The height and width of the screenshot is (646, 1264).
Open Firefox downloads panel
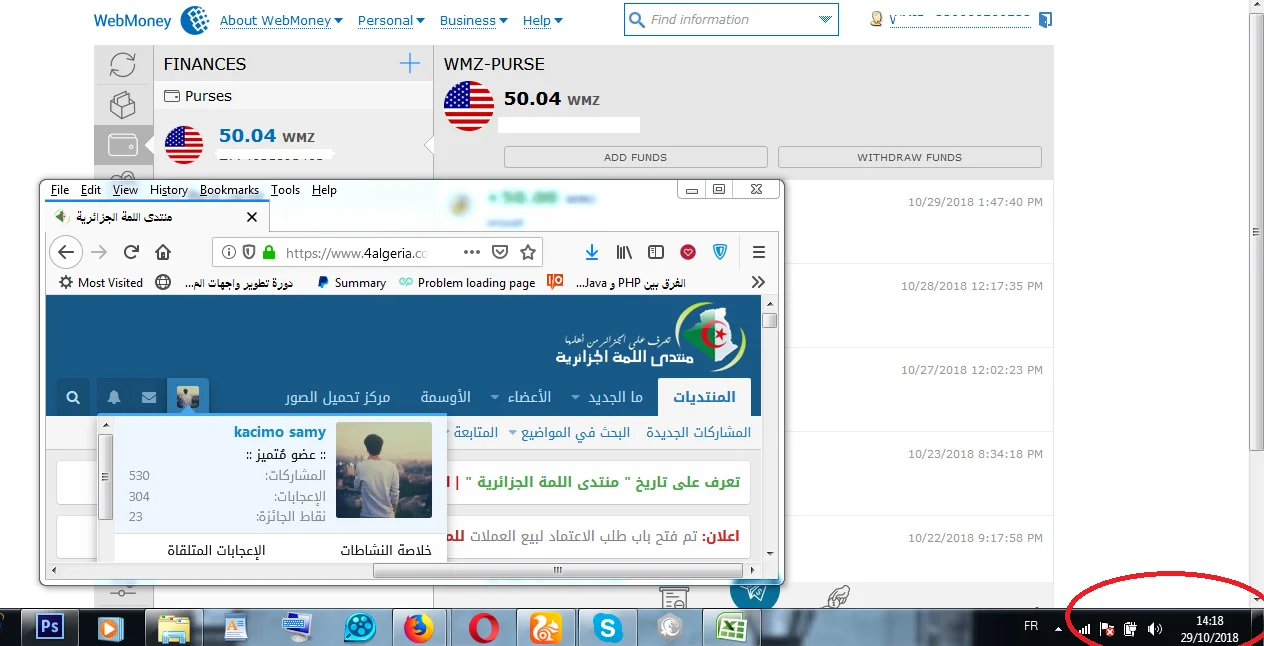[x=592, y=252]
